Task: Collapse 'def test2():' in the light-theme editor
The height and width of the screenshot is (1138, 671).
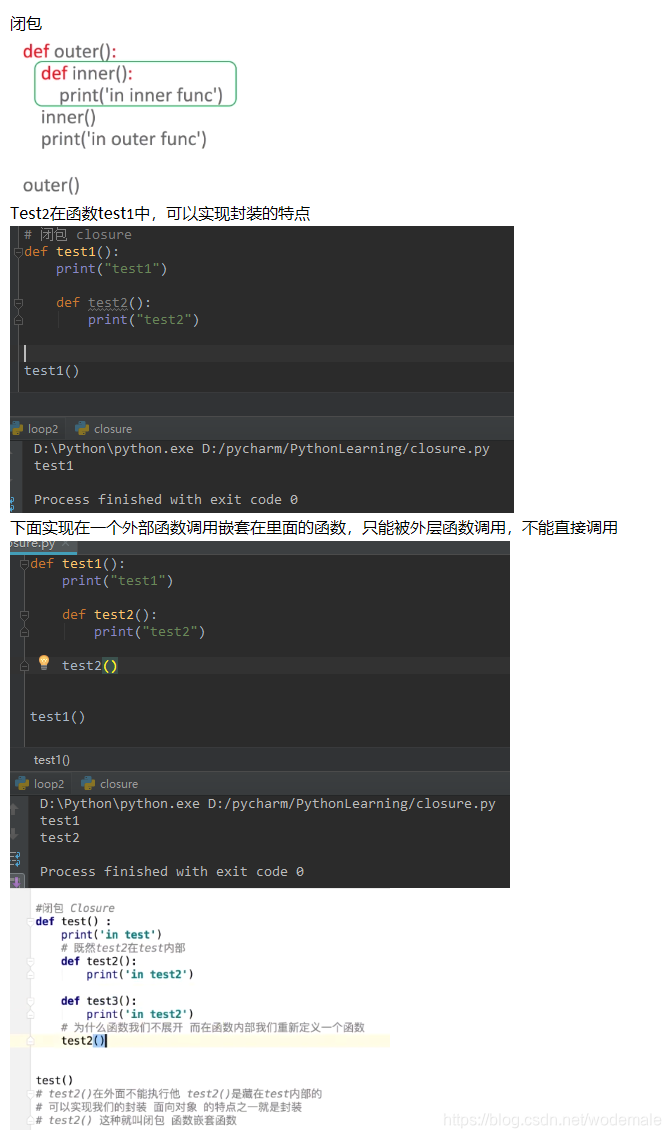Action: (x=30, y=962)
